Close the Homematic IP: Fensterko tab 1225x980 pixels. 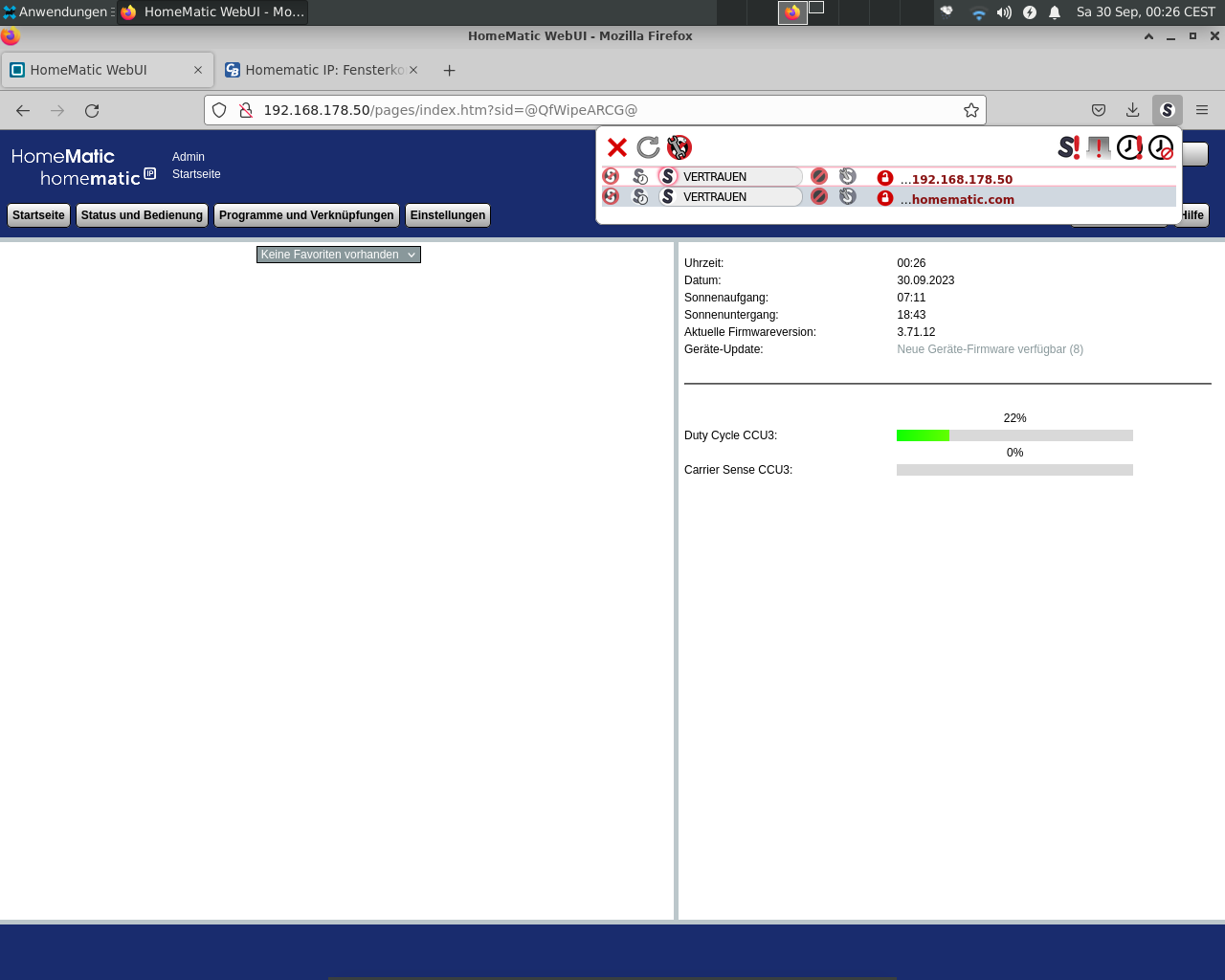tap(413, 70)
